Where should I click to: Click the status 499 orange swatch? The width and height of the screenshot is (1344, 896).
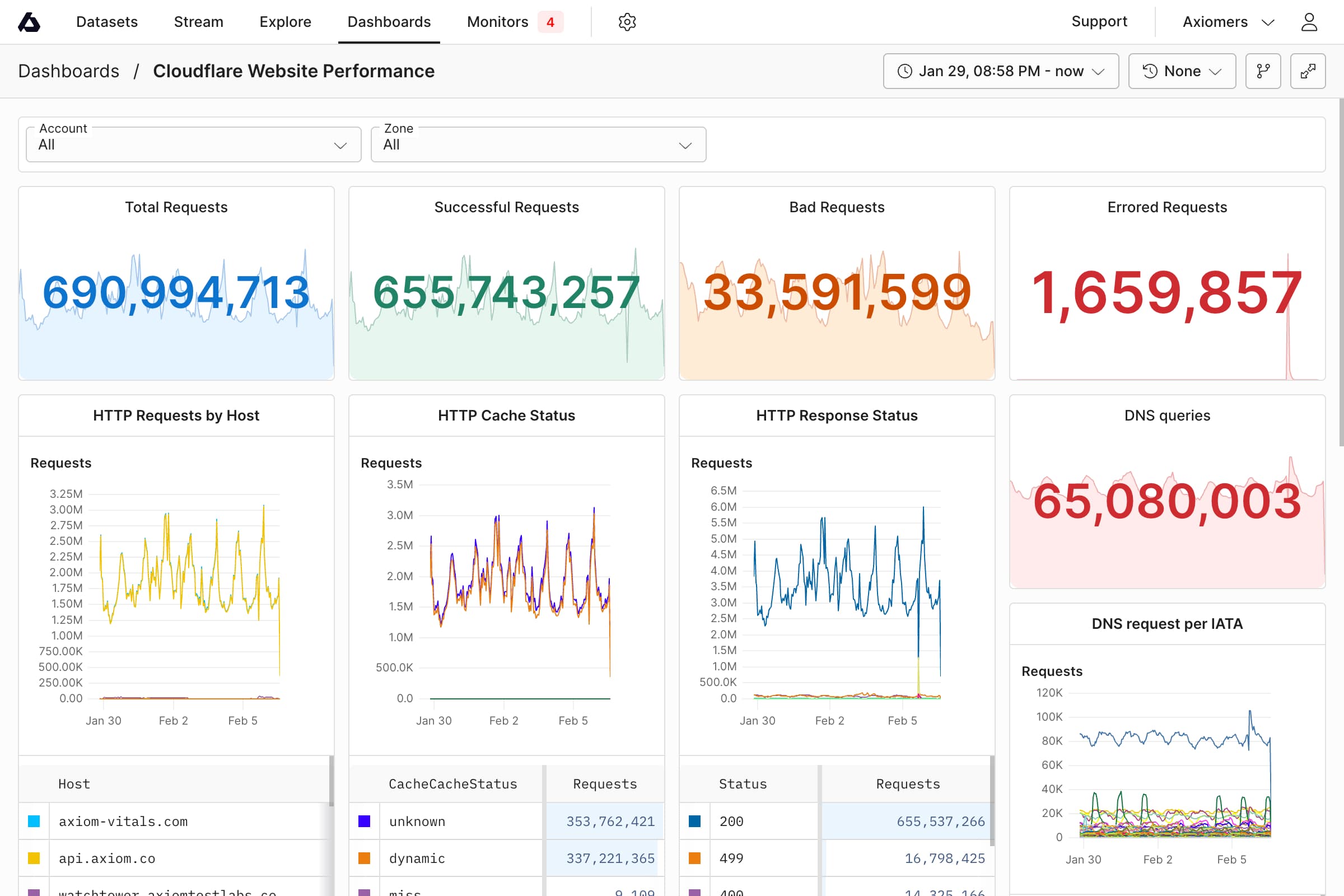point(694,858)
